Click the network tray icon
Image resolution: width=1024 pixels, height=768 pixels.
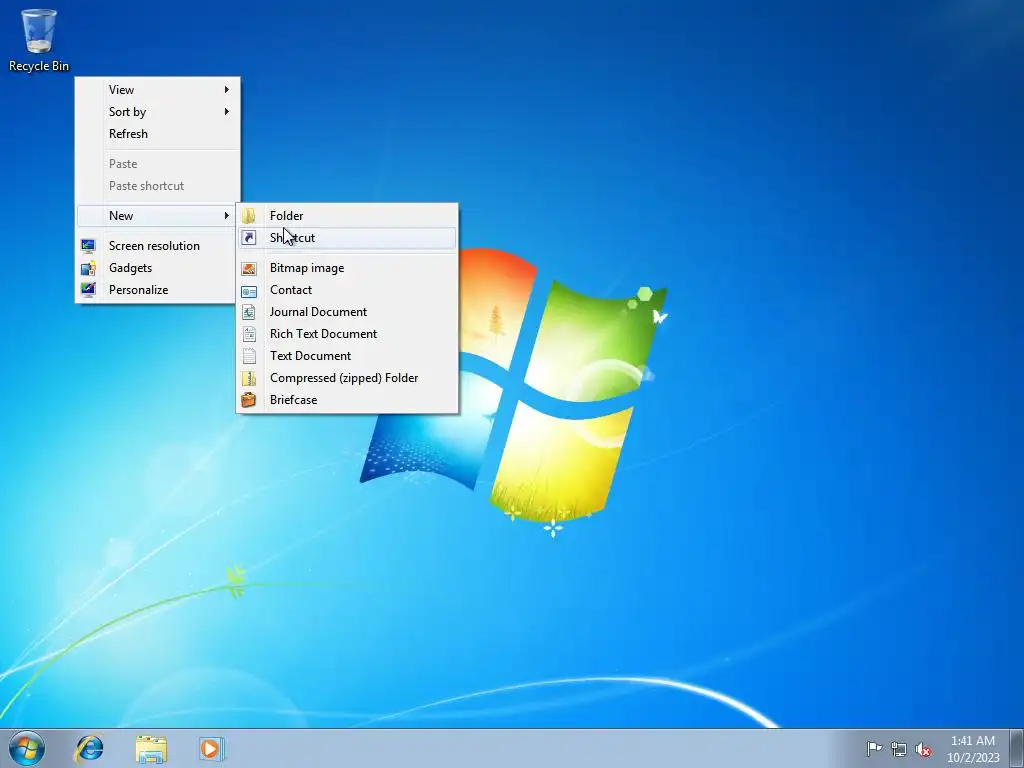click(x=899, y=749)
